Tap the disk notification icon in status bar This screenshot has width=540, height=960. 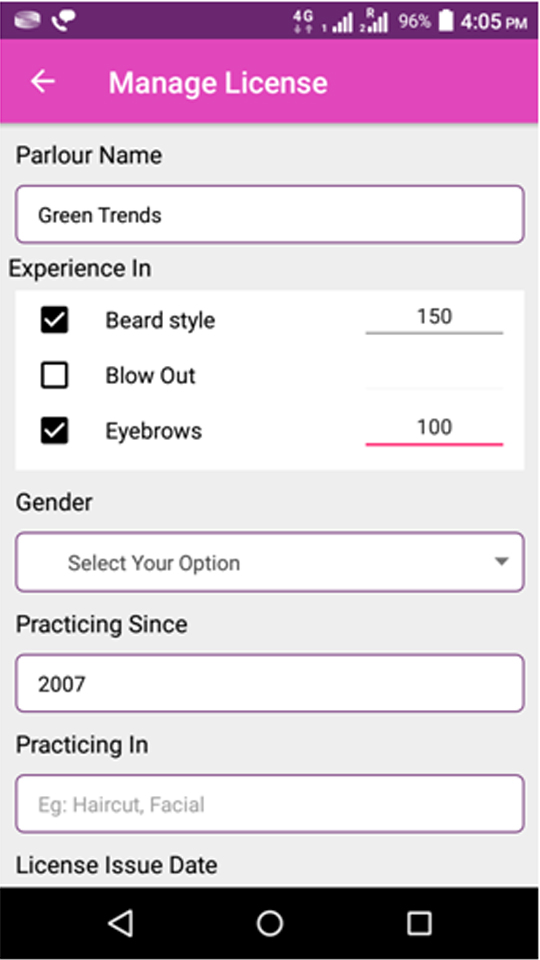[x=27, y=20]
